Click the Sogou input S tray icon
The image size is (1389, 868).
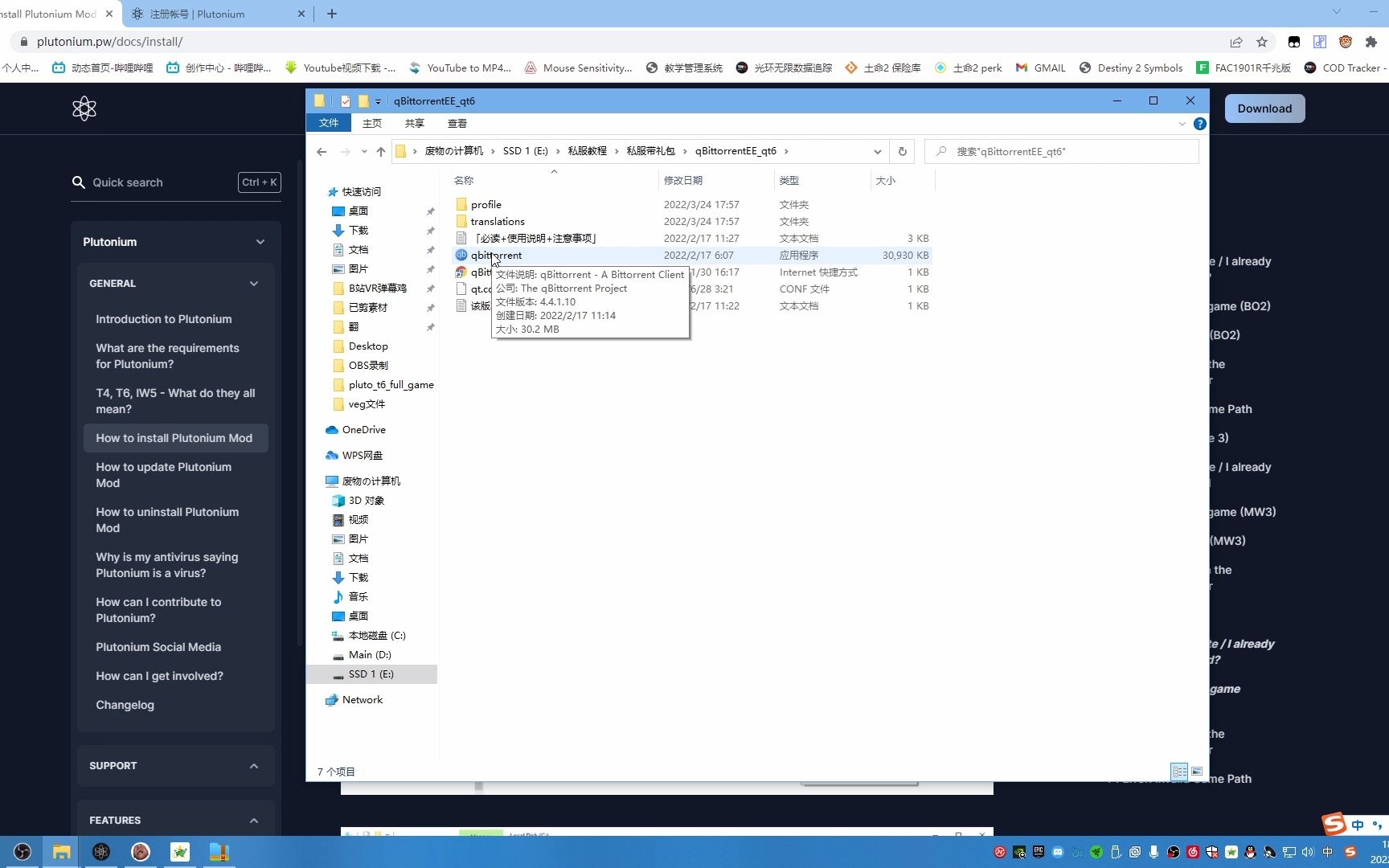pos(1350,852)
